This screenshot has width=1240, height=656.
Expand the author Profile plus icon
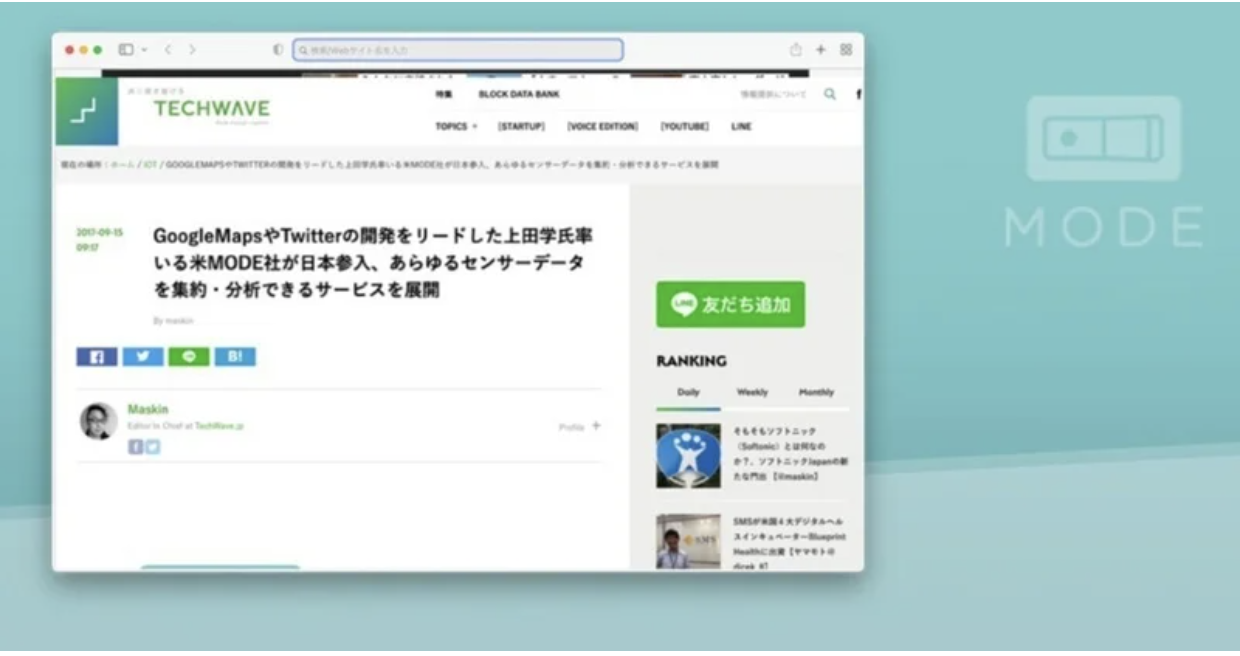596,426
